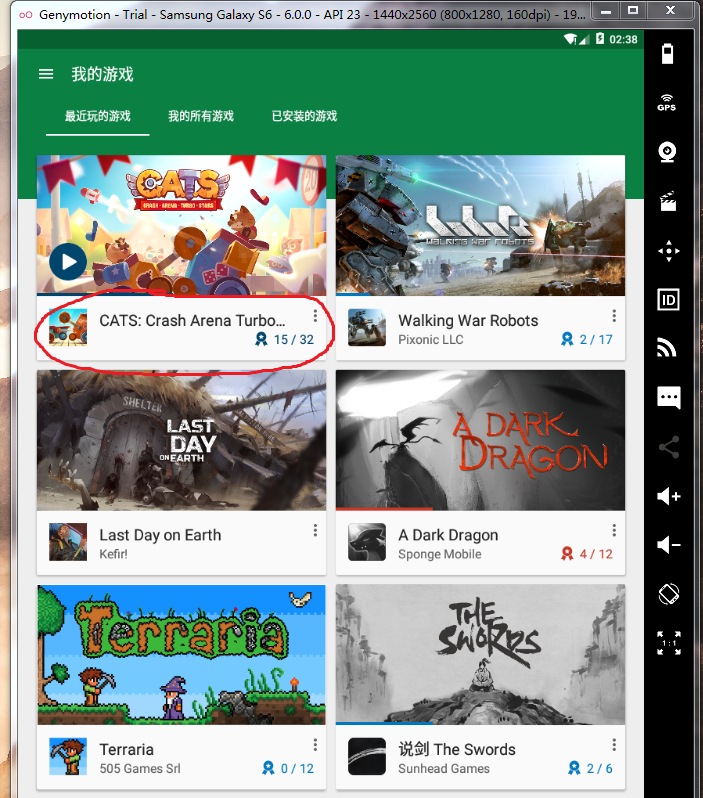The image size is (703, 798).
Task: Minimize the Genymotion window
Action: tap(605, 10)
